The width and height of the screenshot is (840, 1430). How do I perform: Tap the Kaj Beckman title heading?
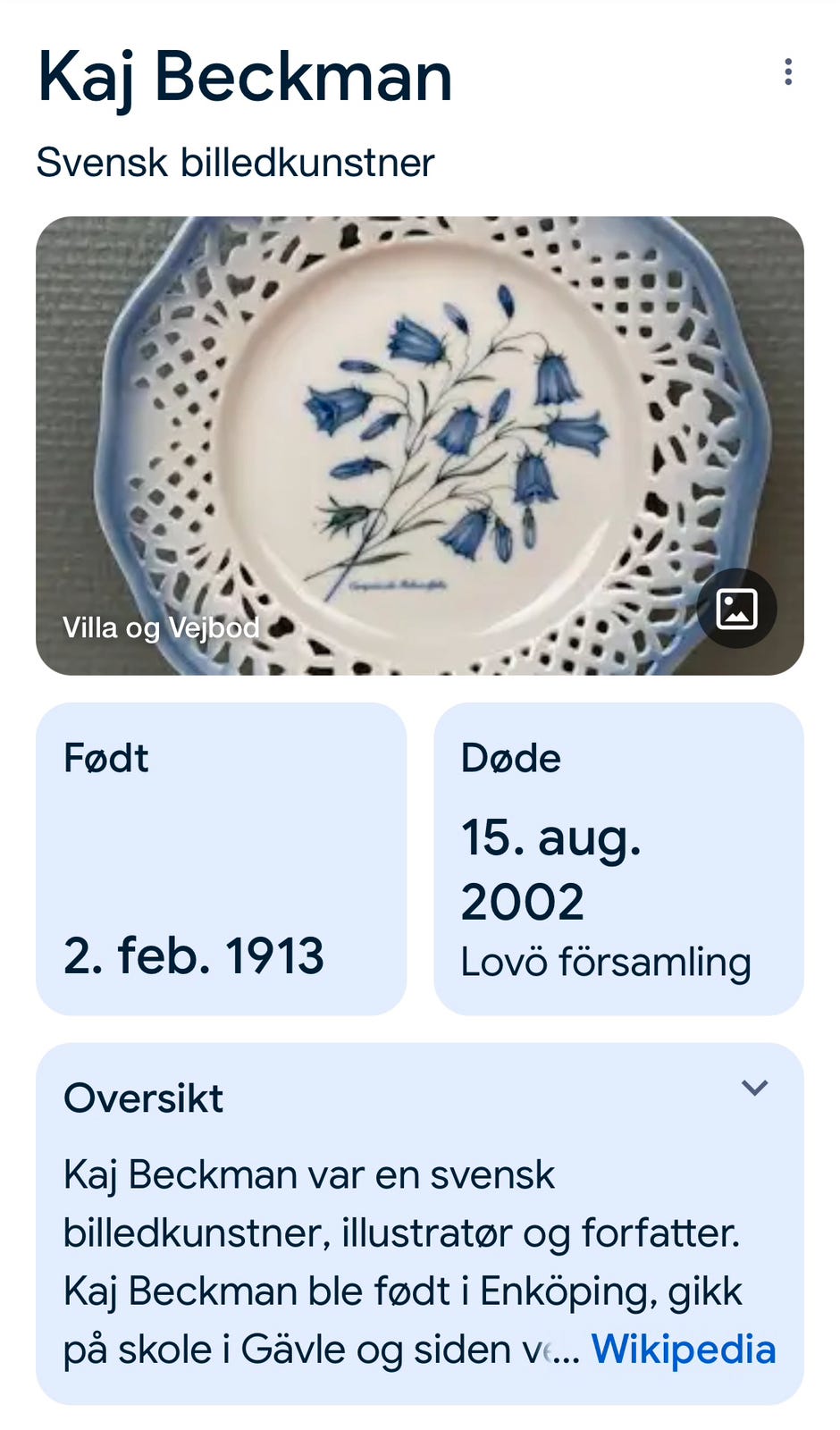coord(245,78)
